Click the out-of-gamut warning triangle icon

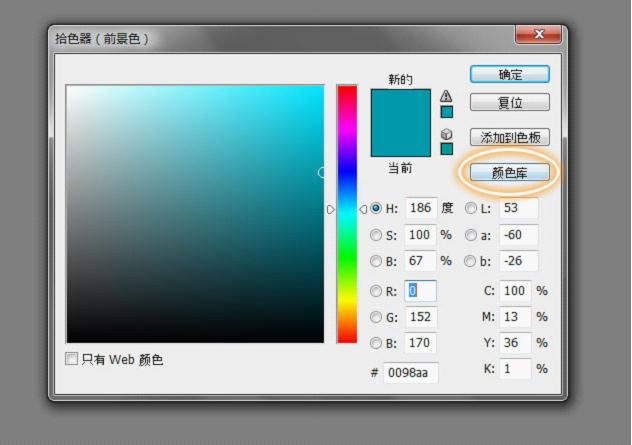(446, 96)
